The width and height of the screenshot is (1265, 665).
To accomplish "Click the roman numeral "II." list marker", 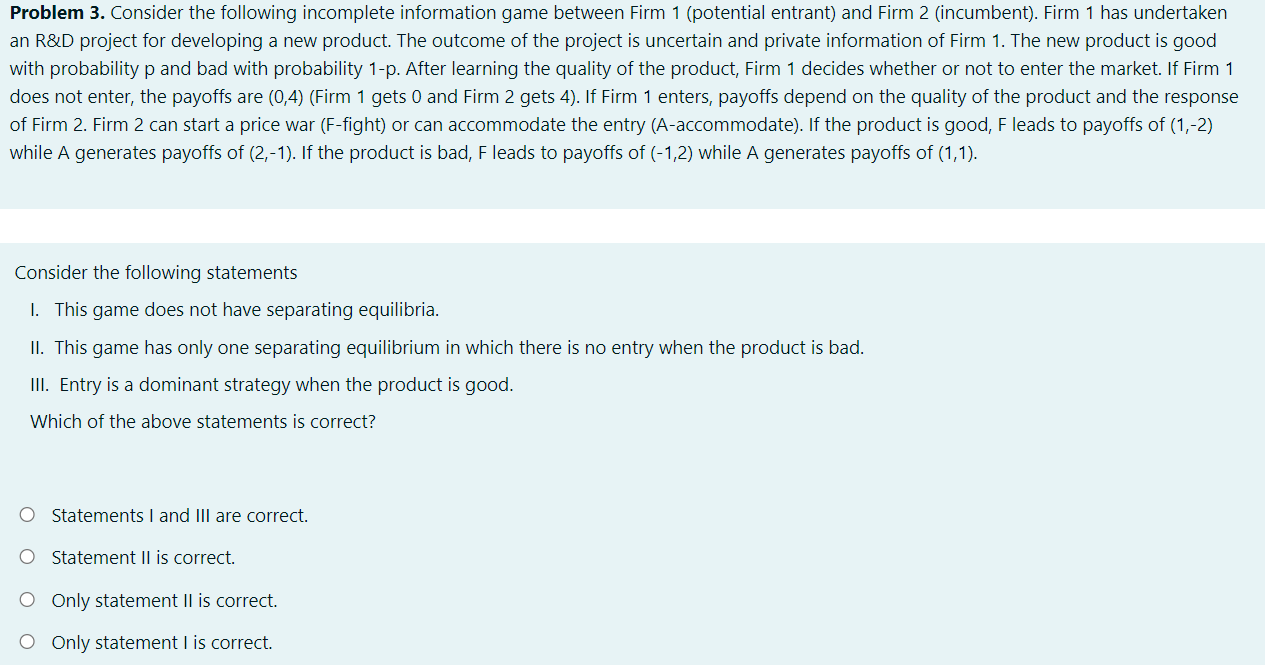I will tap(37, 348).
